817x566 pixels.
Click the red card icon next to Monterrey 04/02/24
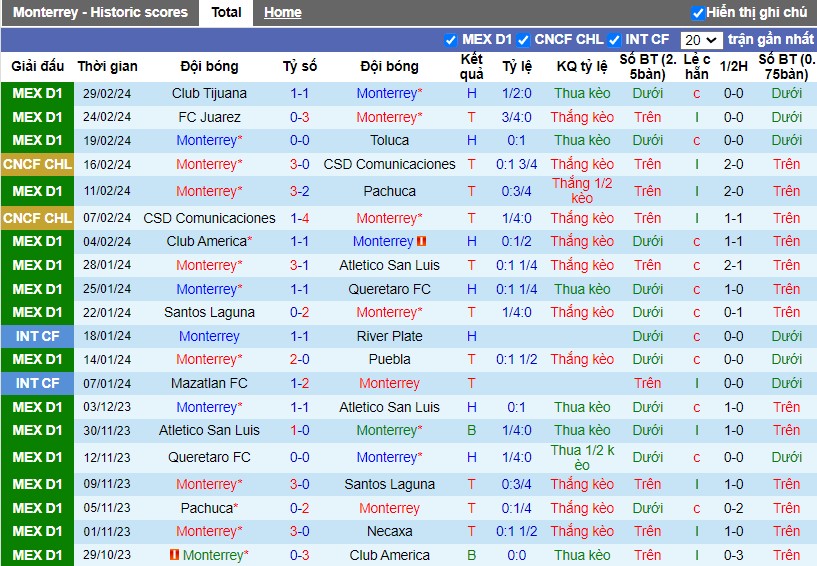click(422, 241)
